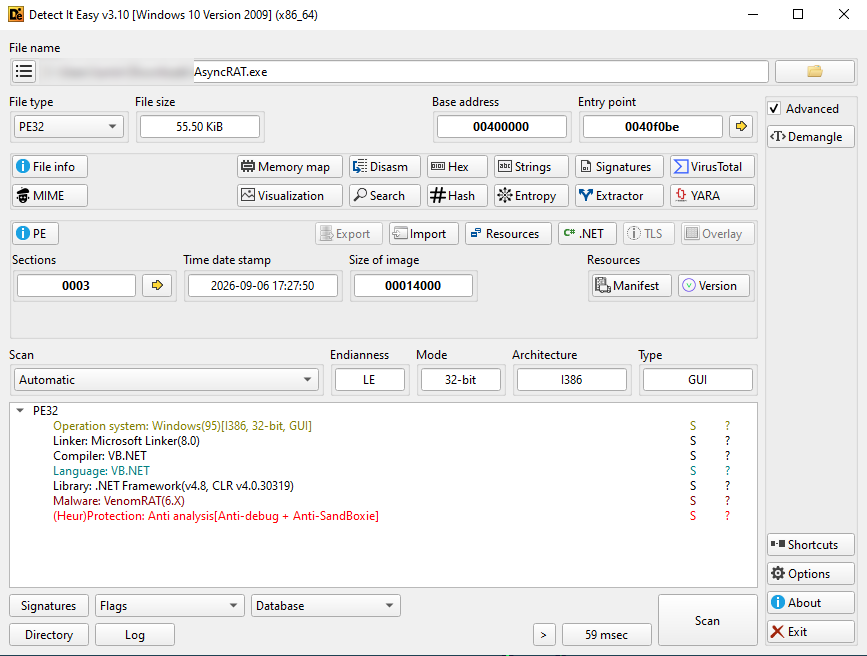Image resolution: width=867 pixels, height=656 pixels.
Task: Open Visualization
Action: pyautogui.click(x=290, y=195)
